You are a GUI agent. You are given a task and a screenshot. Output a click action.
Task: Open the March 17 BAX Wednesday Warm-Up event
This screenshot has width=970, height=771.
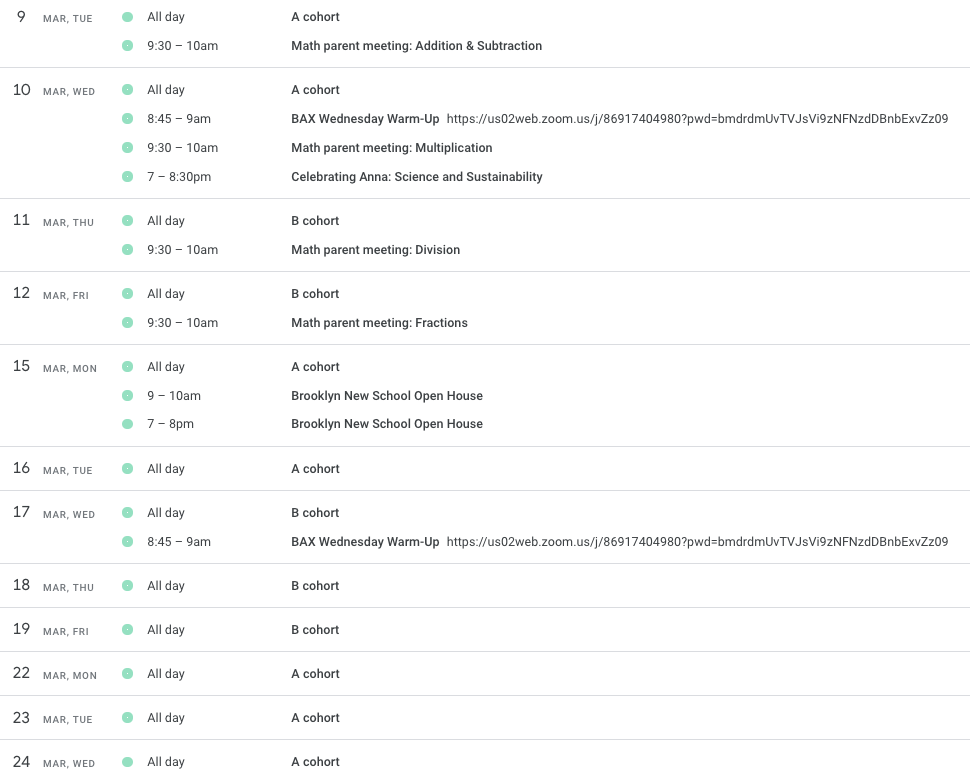[x=365, y=542]
